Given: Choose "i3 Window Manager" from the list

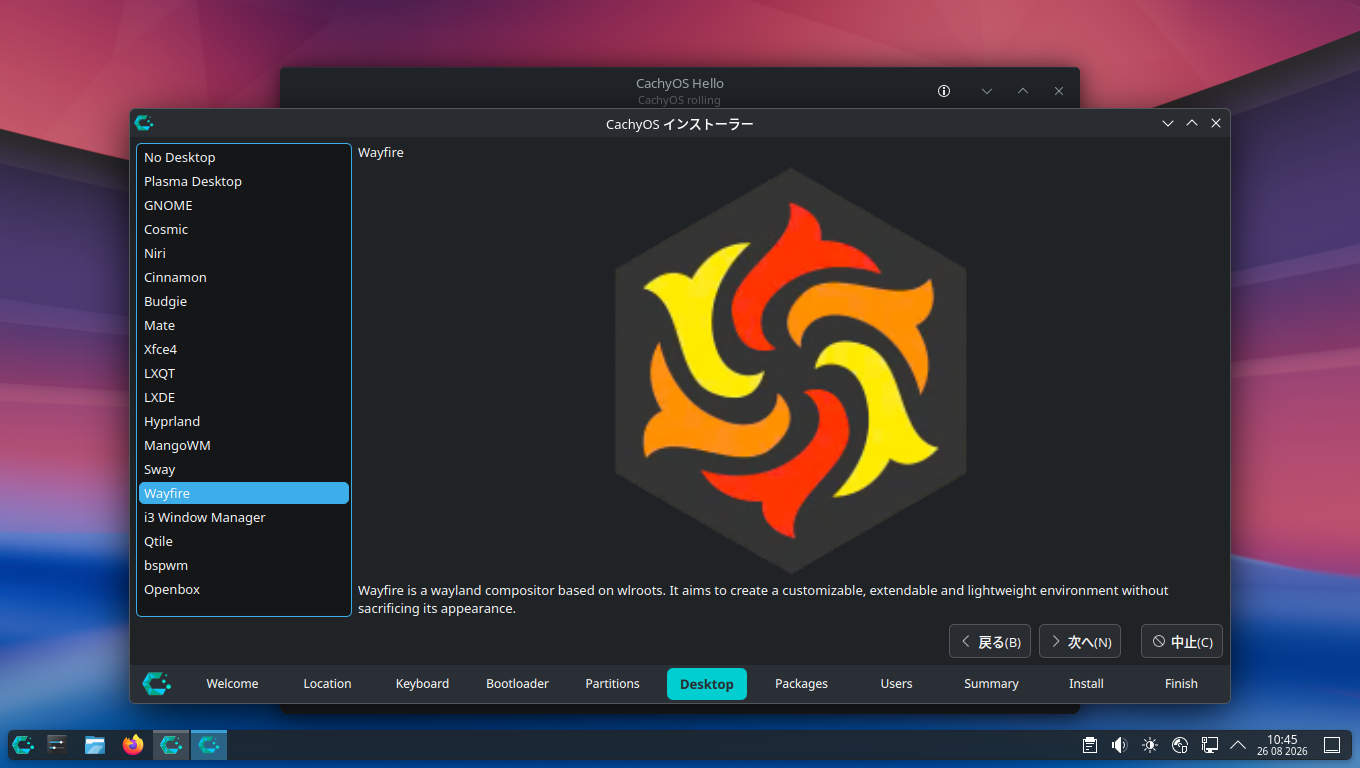Looking at the screenshot, I should [x=244, y=517].
